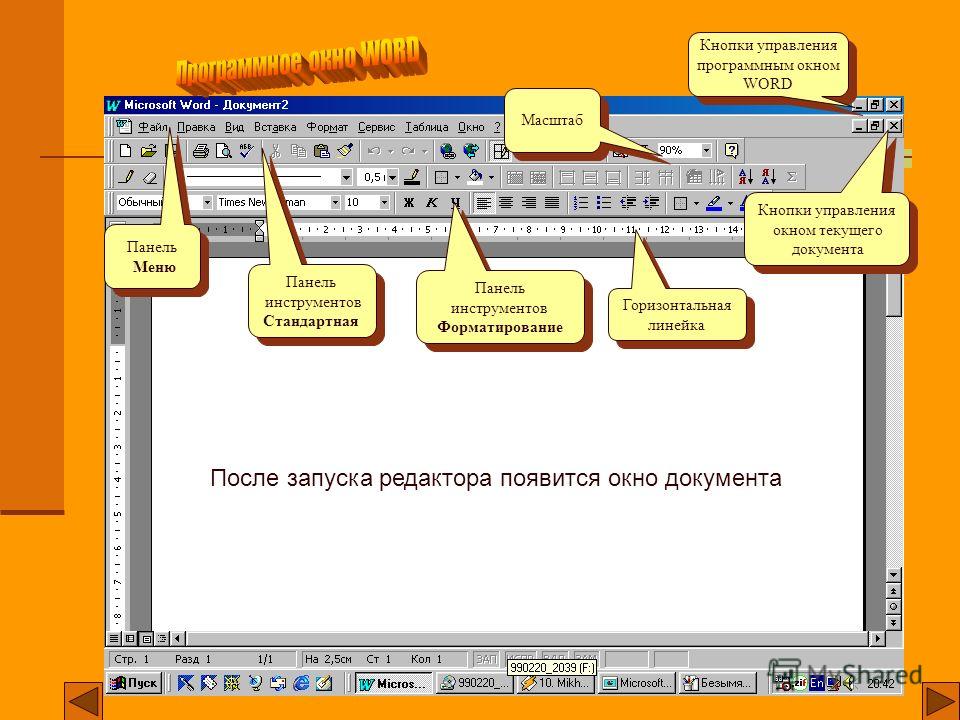Open the Office Assistant help icon
The image size is (960, 720).
point(731,151)
